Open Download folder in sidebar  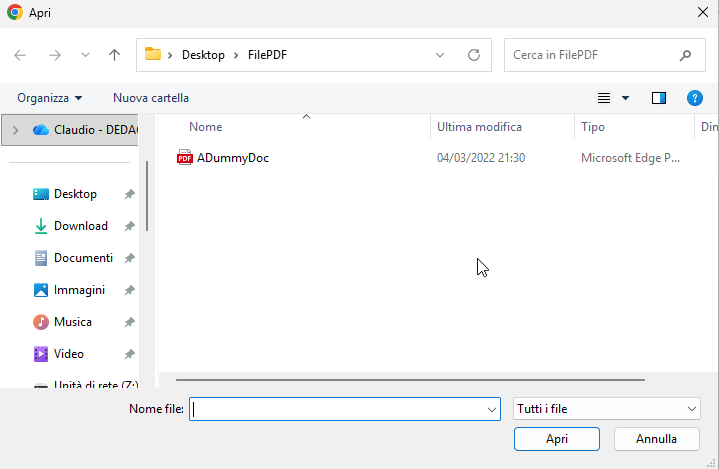[80, 226]
